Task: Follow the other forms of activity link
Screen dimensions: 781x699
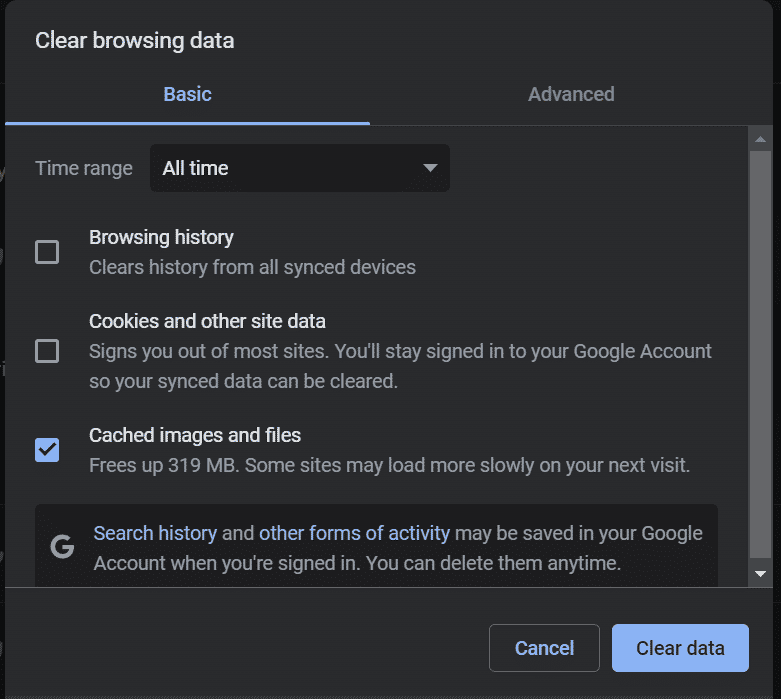Action: [354, 533]
